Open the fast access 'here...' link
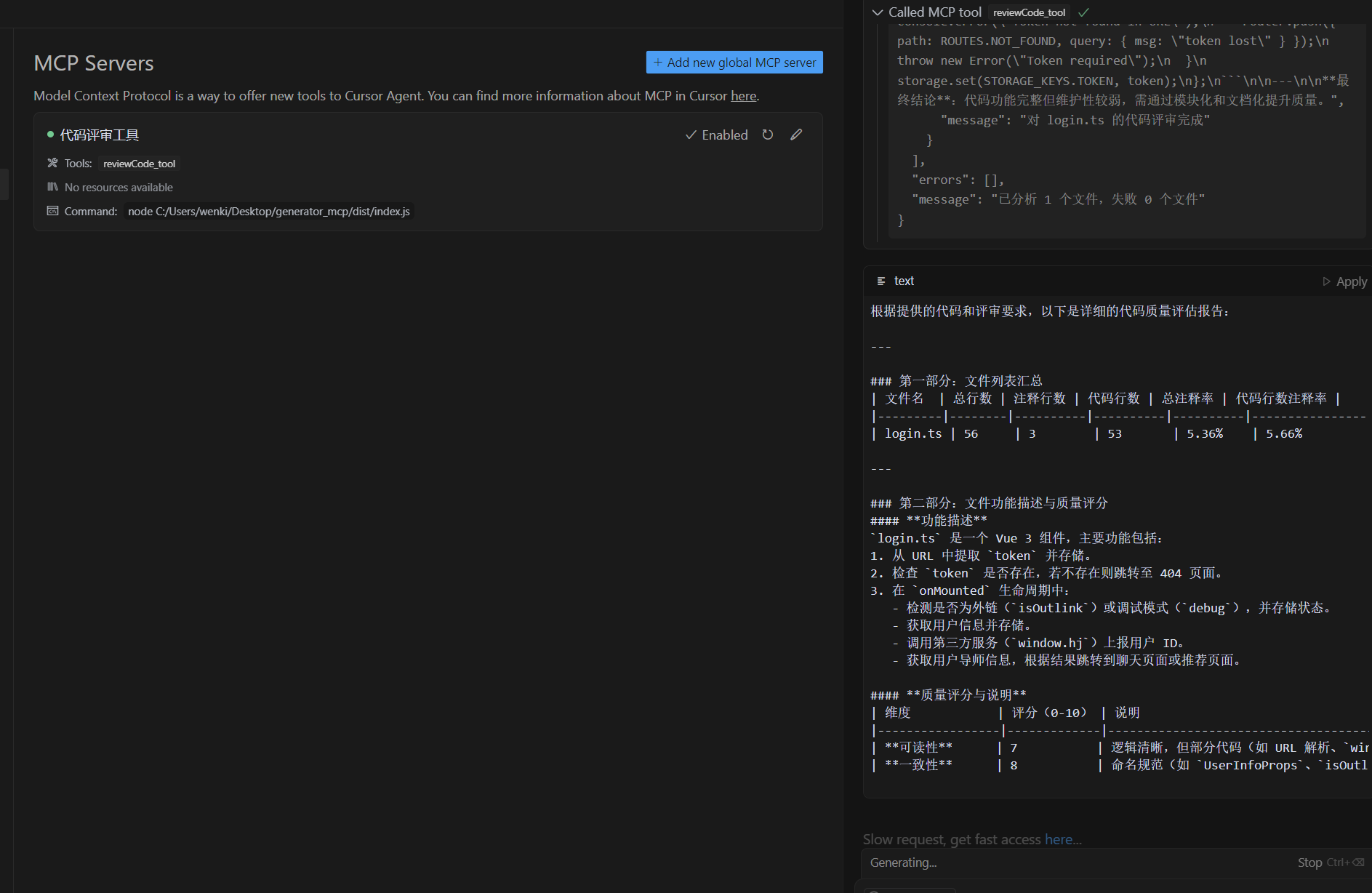The image size is (1372, 893). pyautogui.click(x=1063, y=840)
